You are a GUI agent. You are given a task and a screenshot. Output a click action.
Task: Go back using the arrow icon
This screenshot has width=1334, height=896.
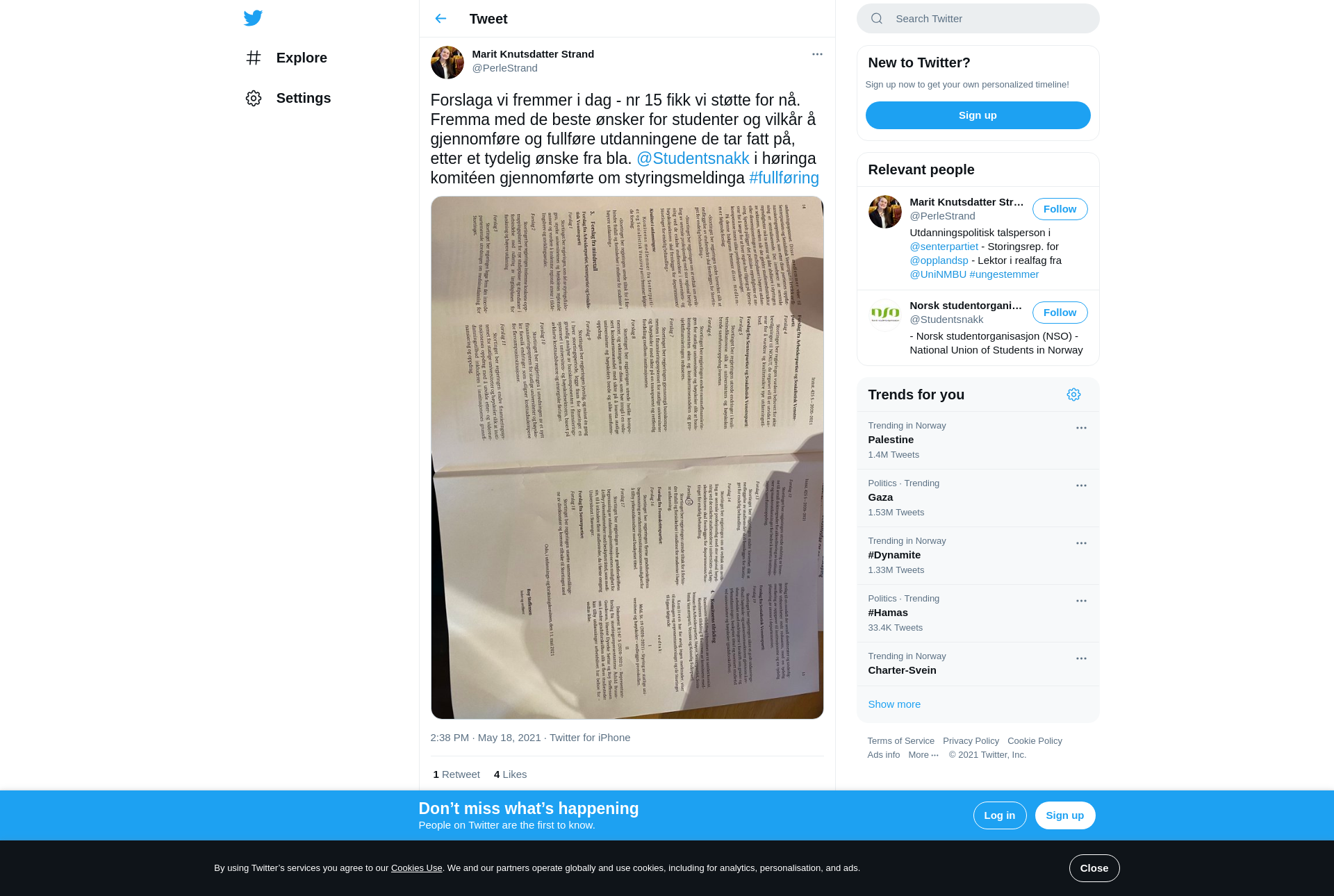440,19
